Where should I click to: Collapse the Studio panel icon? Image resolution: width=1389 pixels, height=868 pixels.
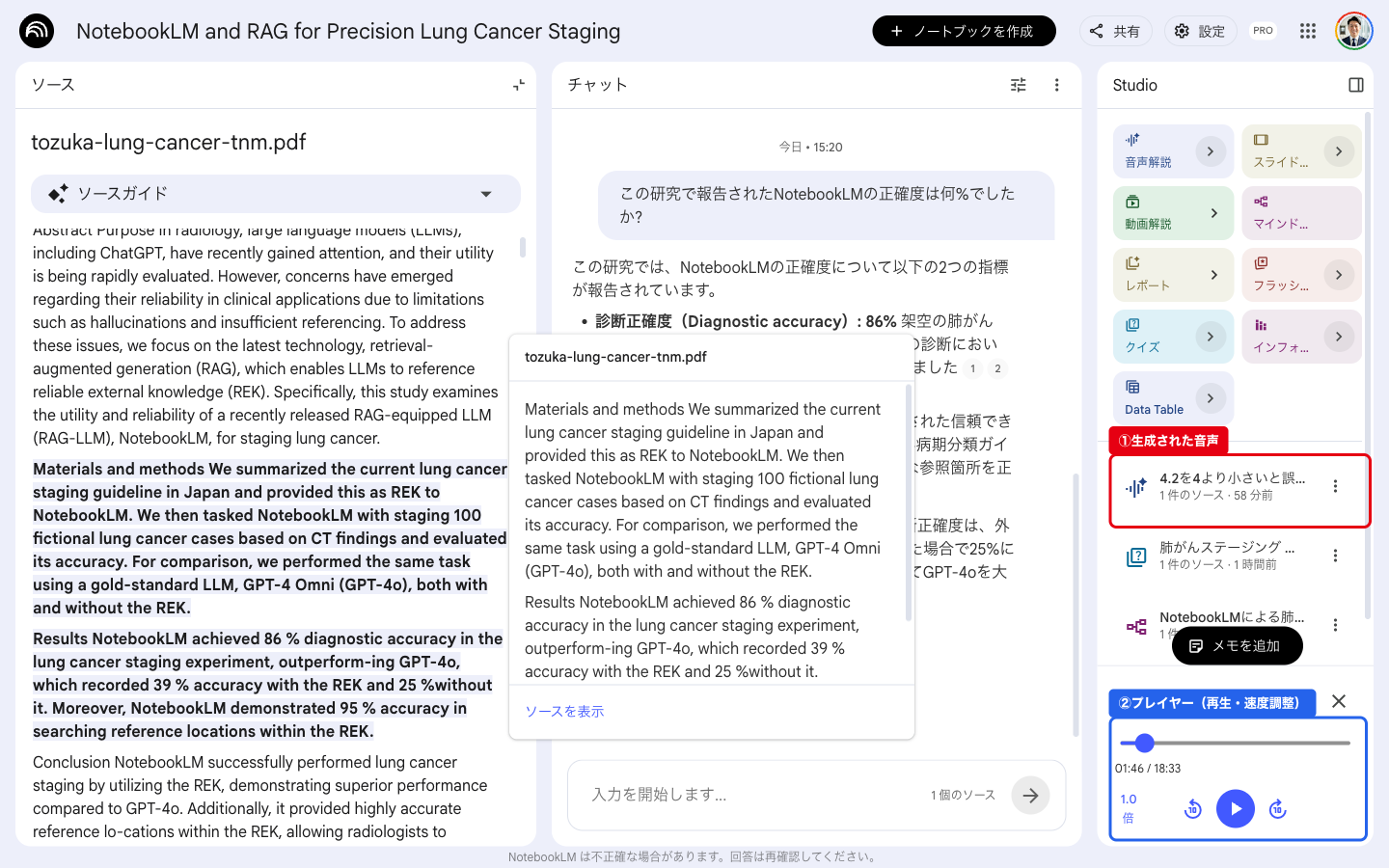pos(1355,85)
